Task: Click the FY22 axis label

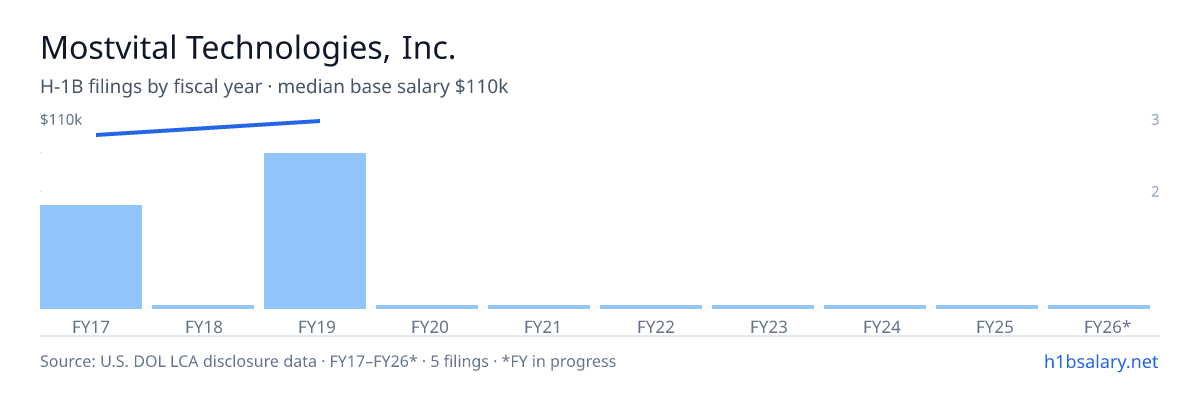Action: [651, 326]
